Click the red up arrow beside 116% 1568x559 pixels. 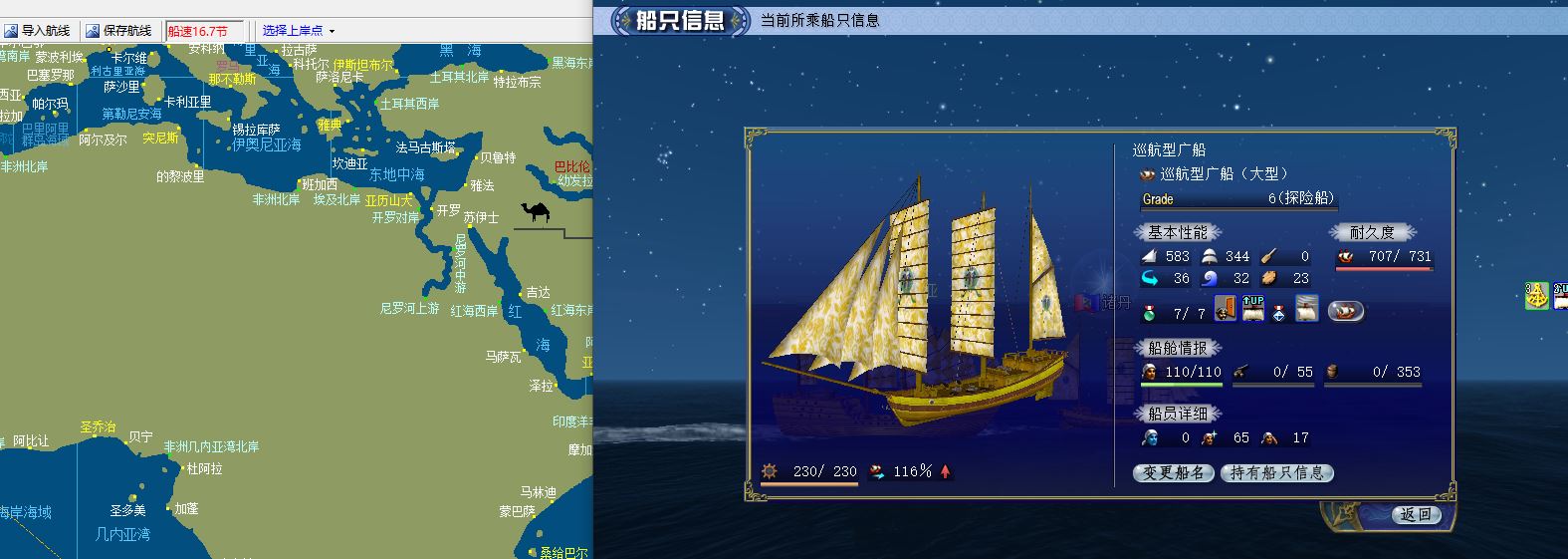pos(945,471)
